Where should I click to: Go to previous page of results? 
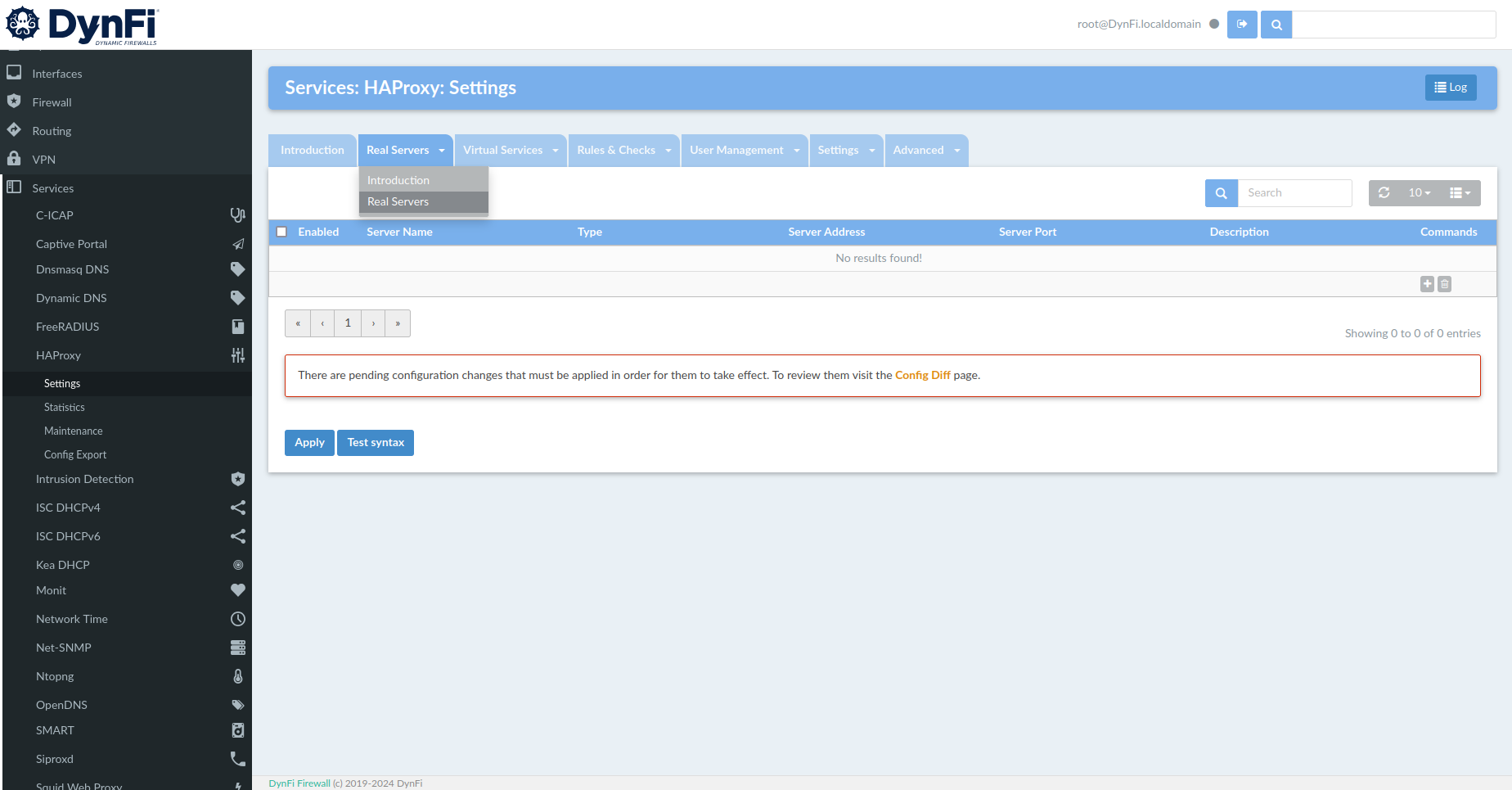(322, 323)
